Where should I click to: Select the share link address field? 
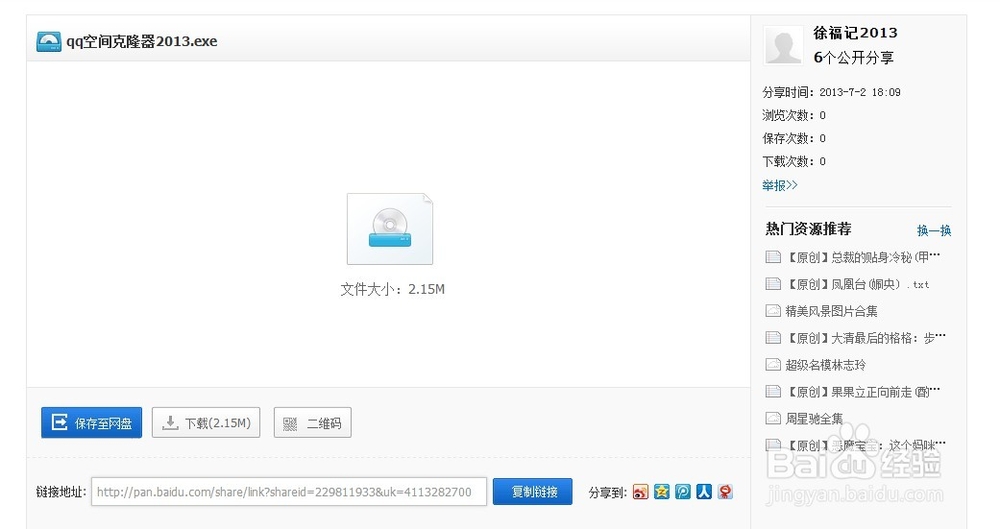289,491
